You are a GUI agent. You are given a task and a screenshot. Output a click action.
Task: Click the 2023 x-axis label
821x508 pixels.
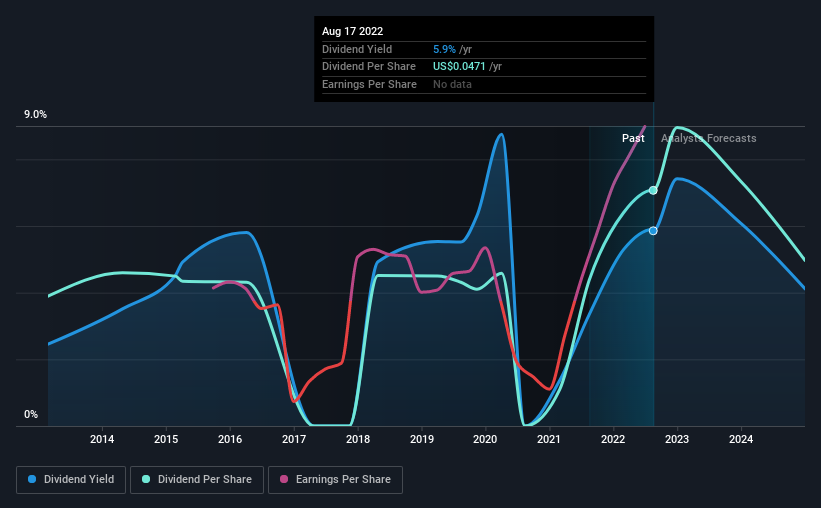click(x=677, y=439)
